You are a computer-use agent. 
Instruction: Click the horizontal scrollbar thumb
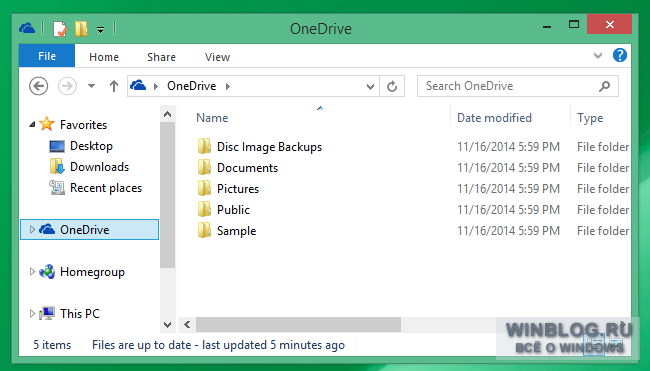point(298,325)
